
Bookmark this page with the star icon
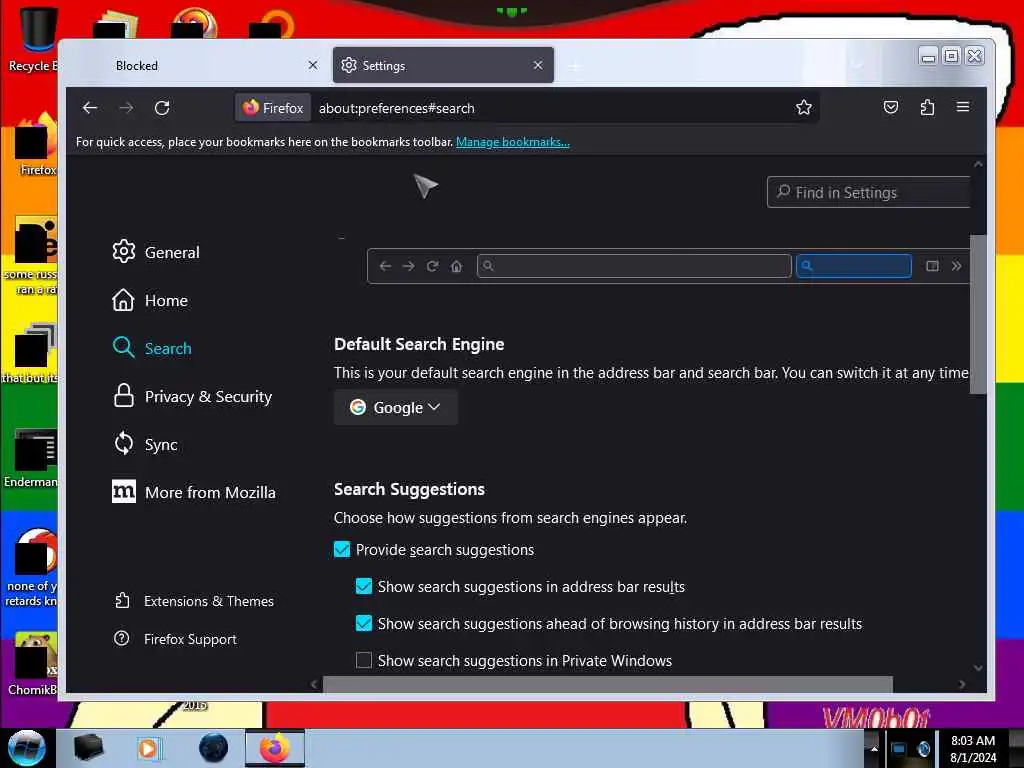(x=803, y=107)
